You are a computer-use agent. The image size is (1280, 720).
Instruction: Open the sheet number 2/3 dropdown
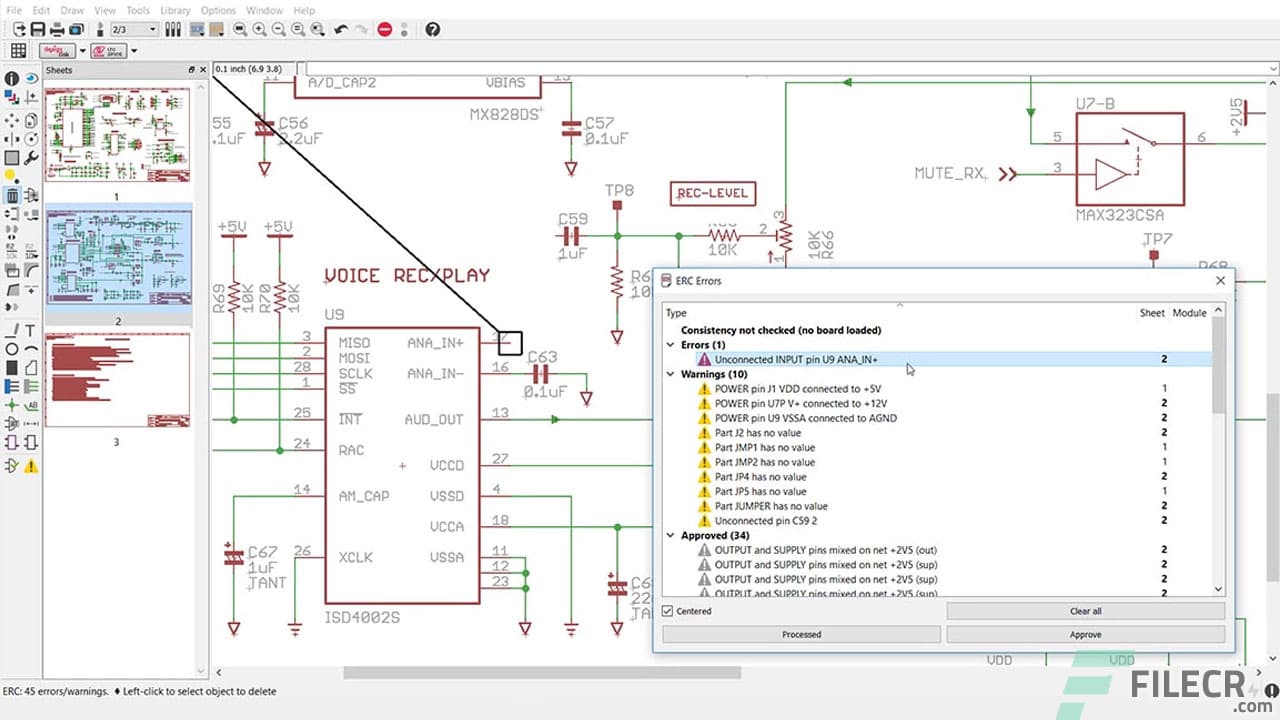point(153,30)
